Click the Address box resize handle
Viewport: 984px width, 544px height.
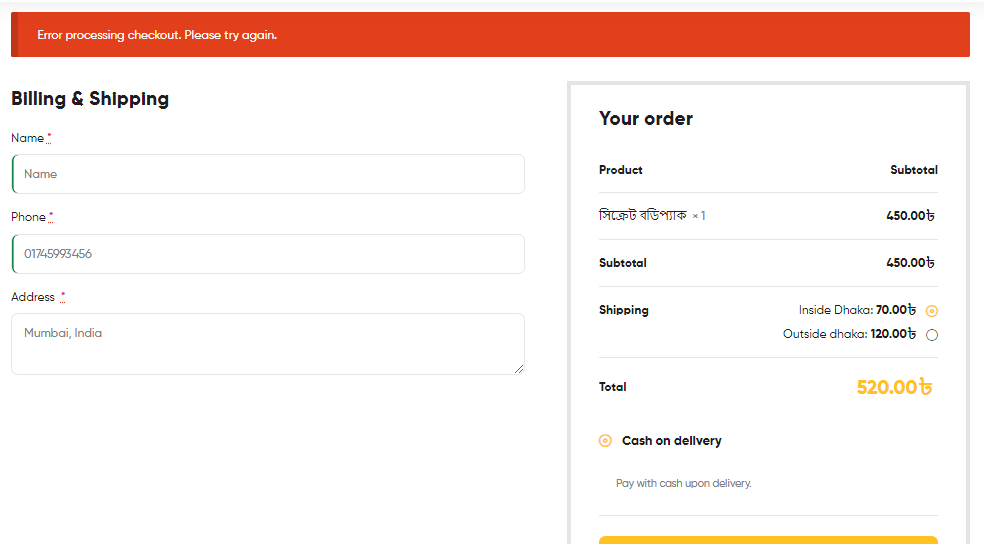pyautogui.click(x=519, y=369)
